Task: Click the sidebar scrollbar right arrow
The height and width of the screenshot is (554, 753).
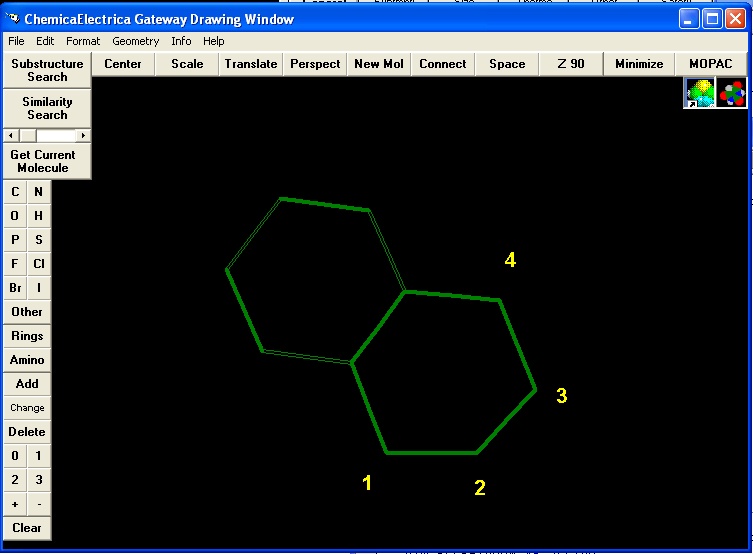Action: click(84, 136)
